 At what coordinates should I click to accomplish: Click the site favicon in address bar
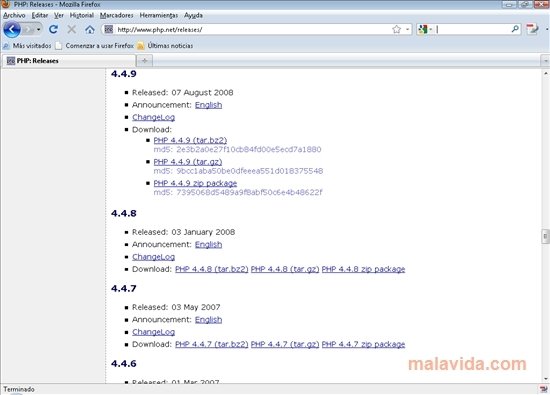(x=109, y=29)
